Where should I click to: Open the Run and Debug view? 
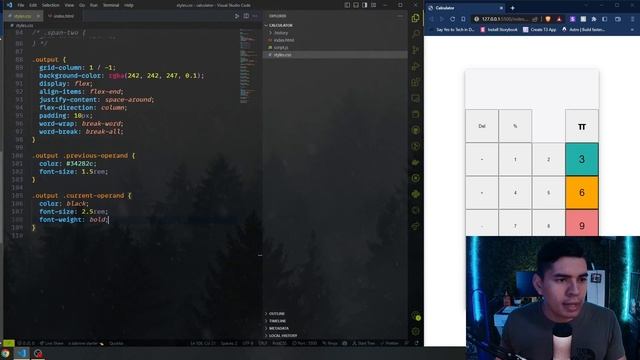(416, 66)
